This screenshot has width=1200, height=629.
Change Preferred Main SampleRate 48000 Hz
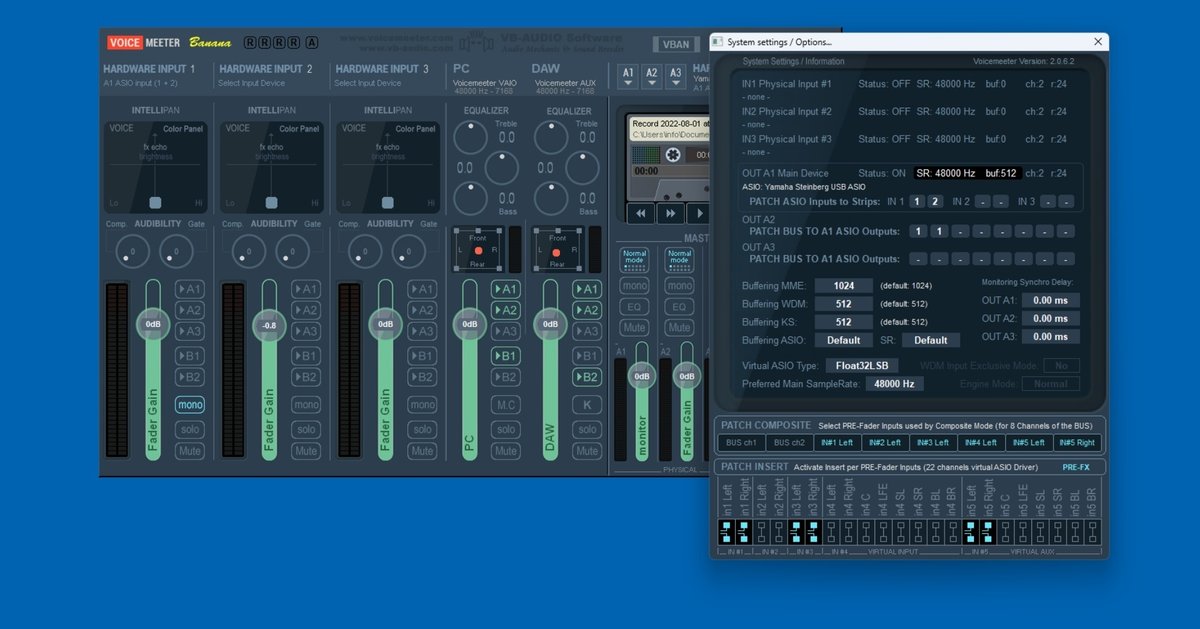tap(894, 384)
